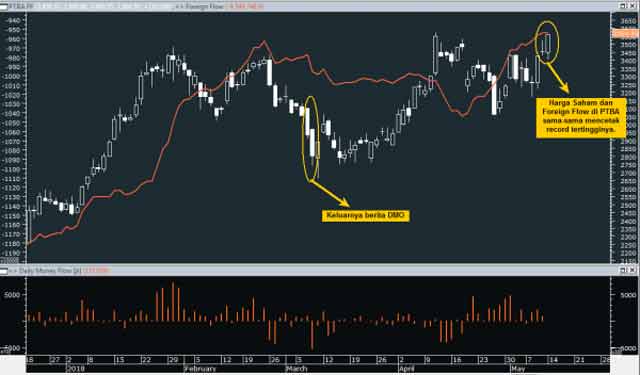Click the red Foreign Flow legend value

coord(245,7)
